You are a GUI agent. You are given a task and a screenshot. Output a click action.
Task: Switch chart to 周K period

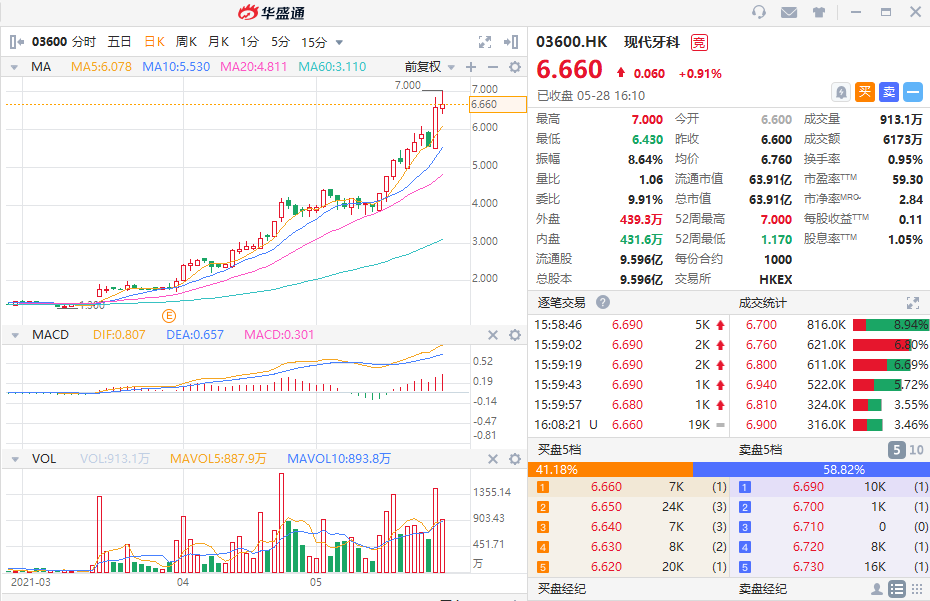click(186, 42)
